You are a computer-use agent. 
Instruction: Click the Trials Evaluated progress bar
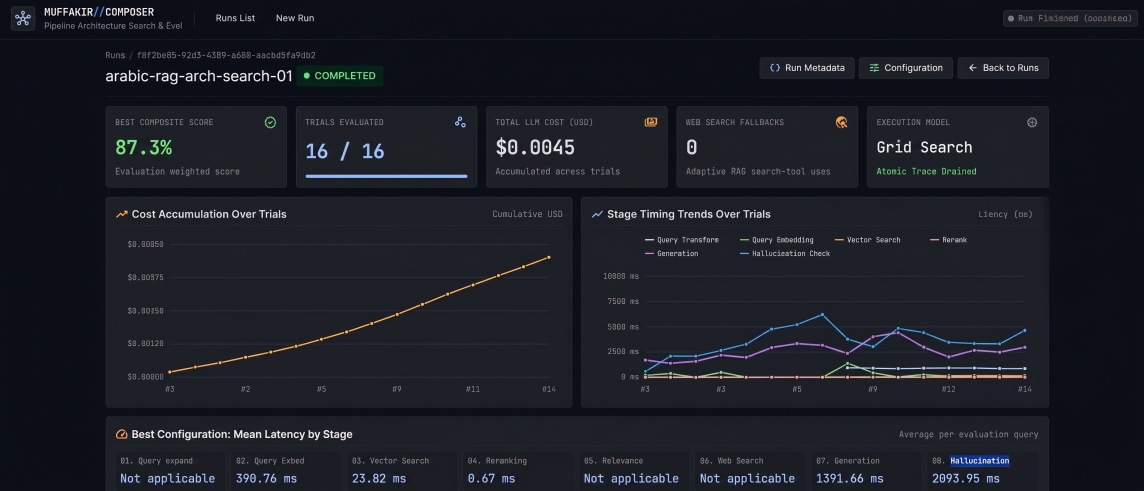386,176
